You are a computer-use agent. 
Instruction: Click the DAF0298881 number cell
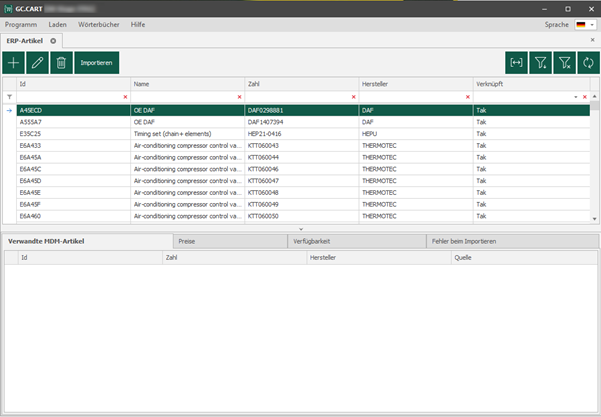[x=302, y=110]
